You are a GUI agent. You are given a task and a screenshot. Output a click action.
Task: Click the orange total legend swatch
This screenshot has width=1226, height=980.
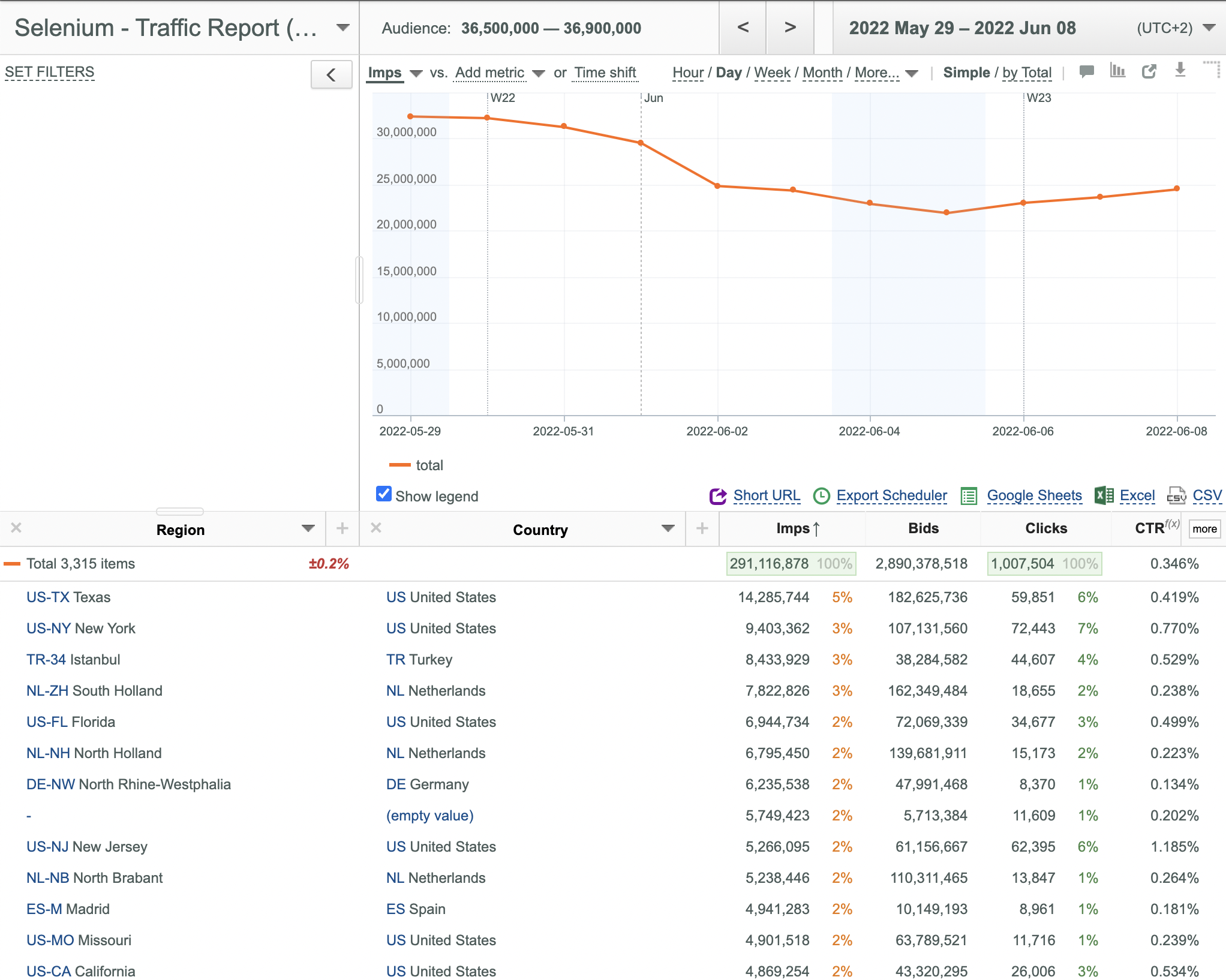point(399,465)
